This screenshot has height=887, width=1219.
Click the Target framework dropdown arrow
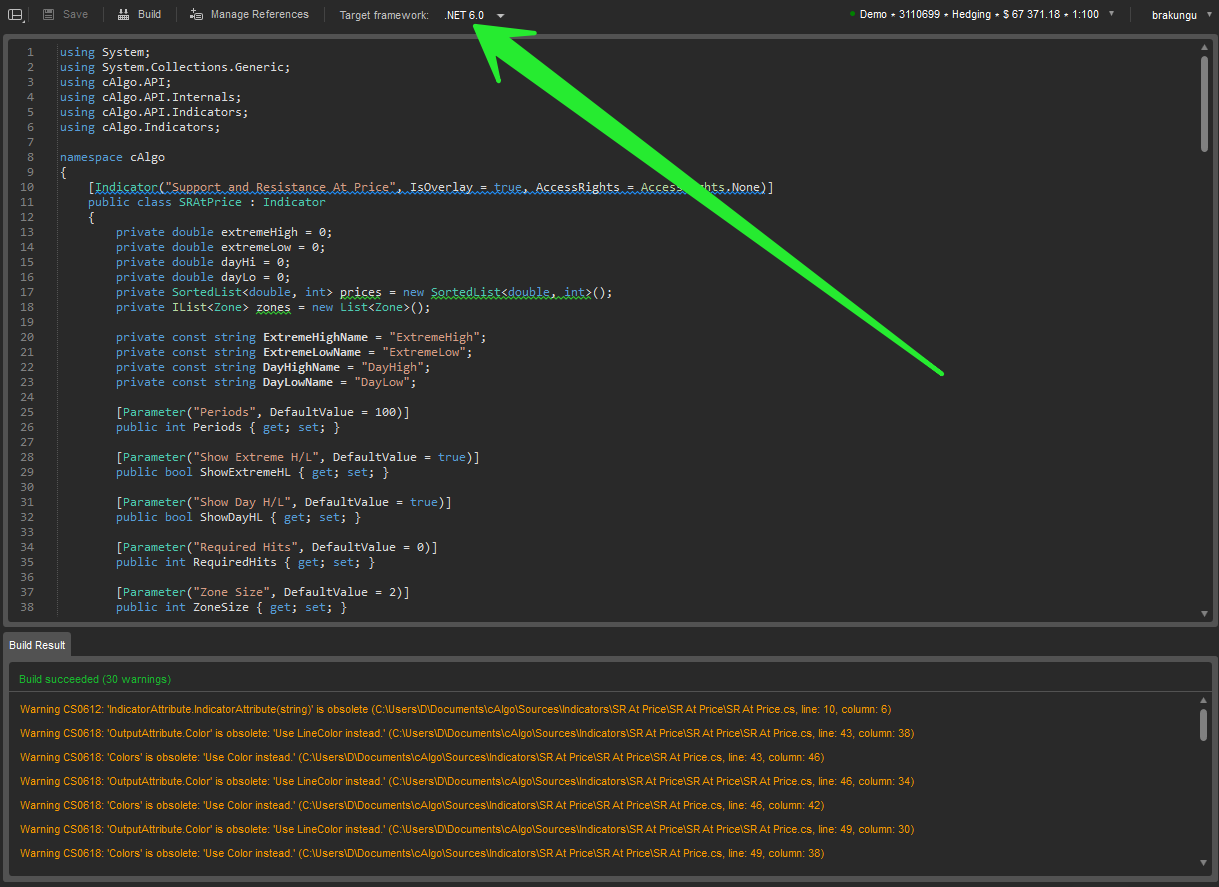coord(500,16)
